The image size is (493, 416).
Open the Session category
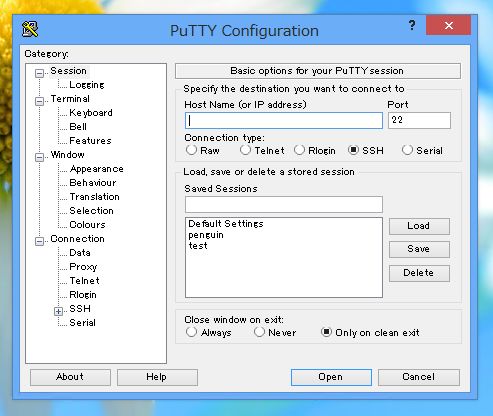[x=68, y=71]
